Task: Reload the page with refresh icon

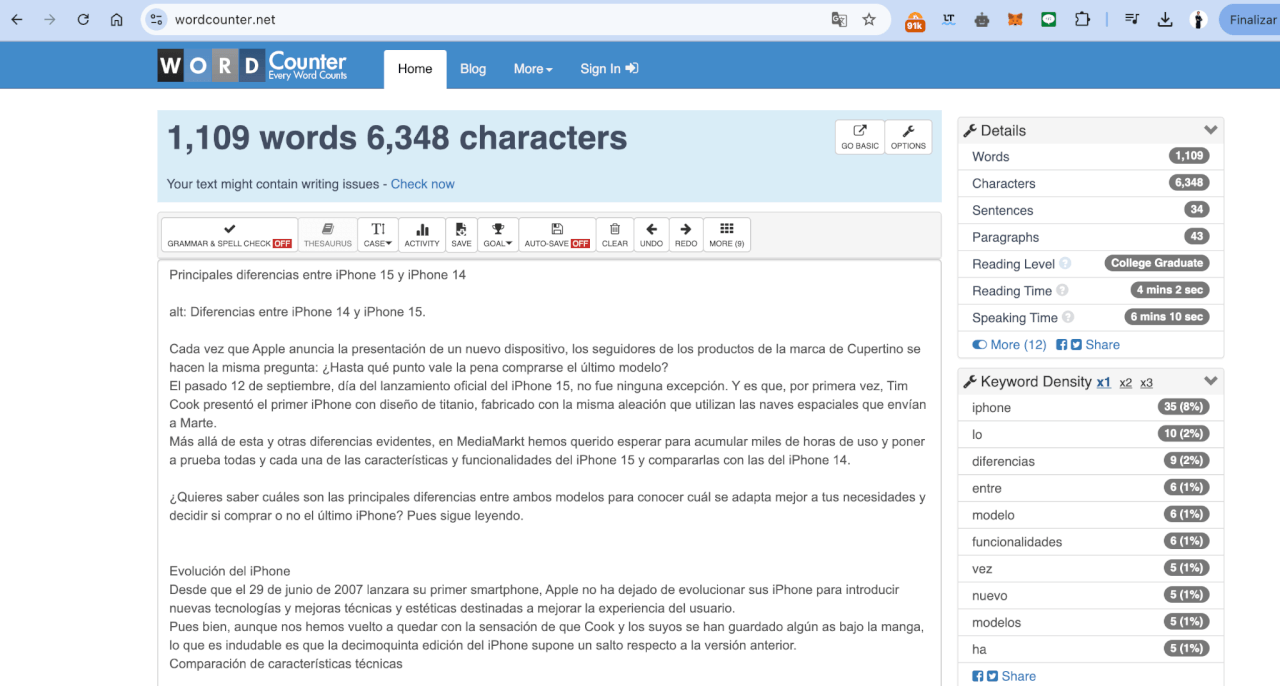Action: (83, 19)
